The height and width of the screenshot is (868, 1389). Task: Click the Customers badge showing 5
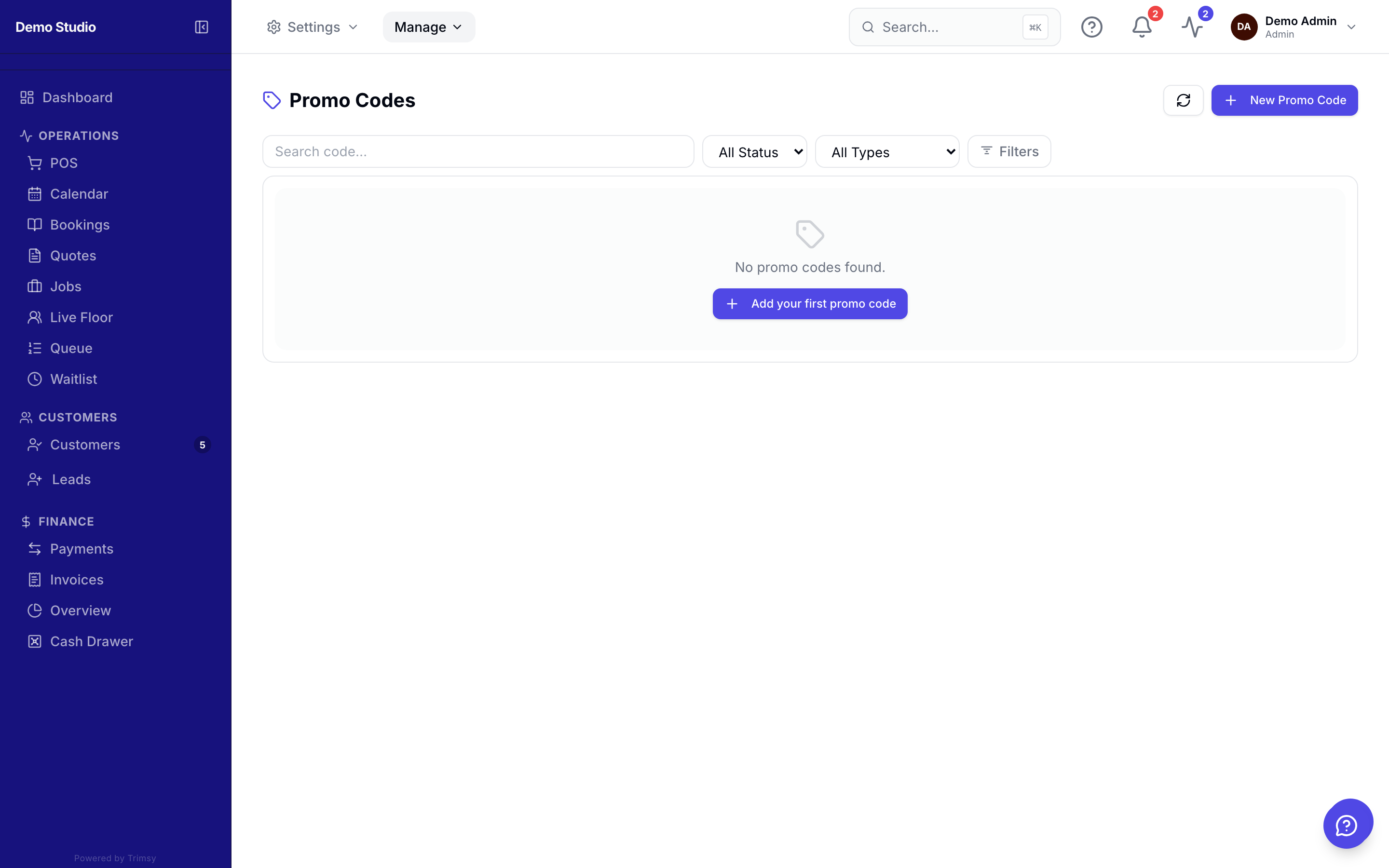pos(202,445)
